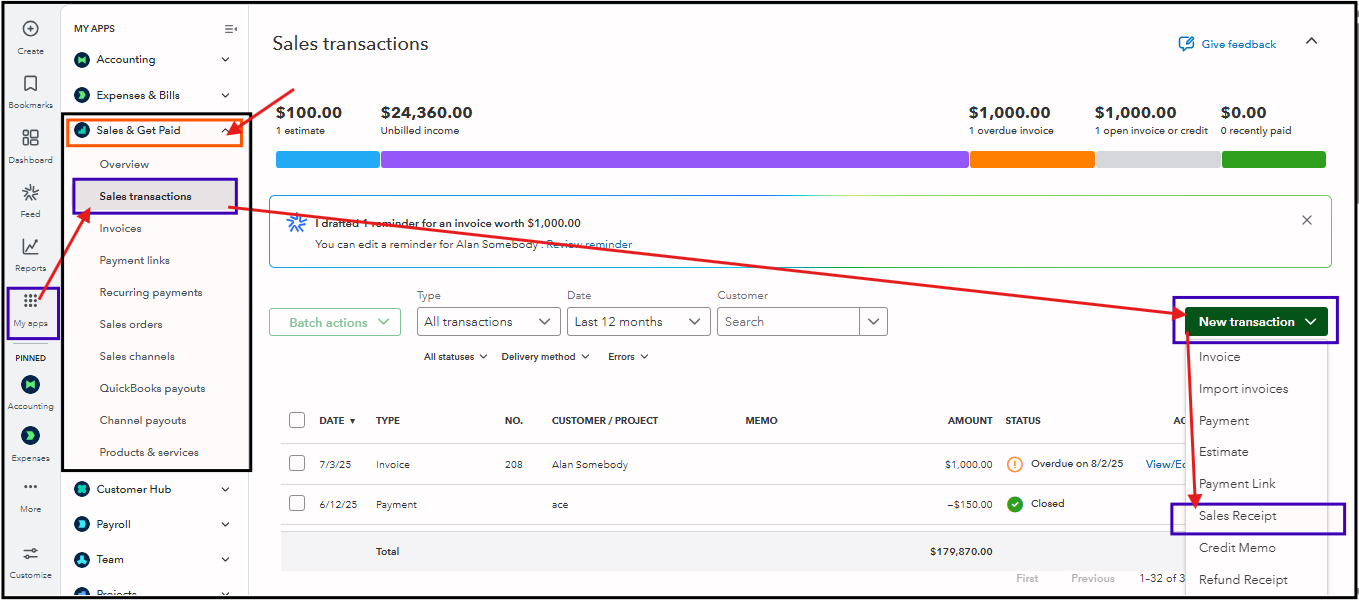Tick the checkbox for invoice 208 row
Image resolution: width=1359 pixels, height=600 pixels.
297,463
